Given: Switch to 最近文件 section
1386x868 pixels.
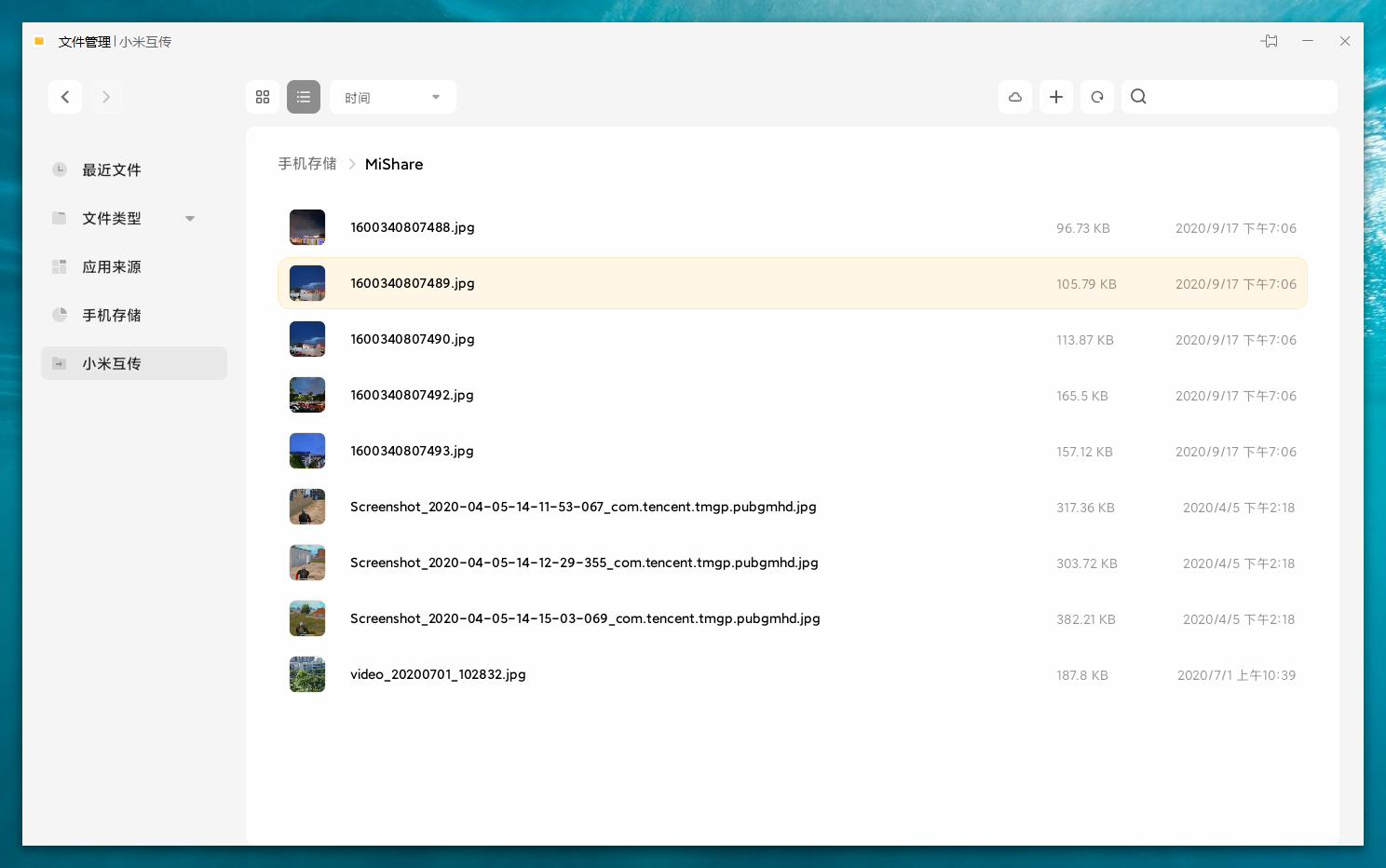Looking at the screenshot, I should [x=112, y=170].
